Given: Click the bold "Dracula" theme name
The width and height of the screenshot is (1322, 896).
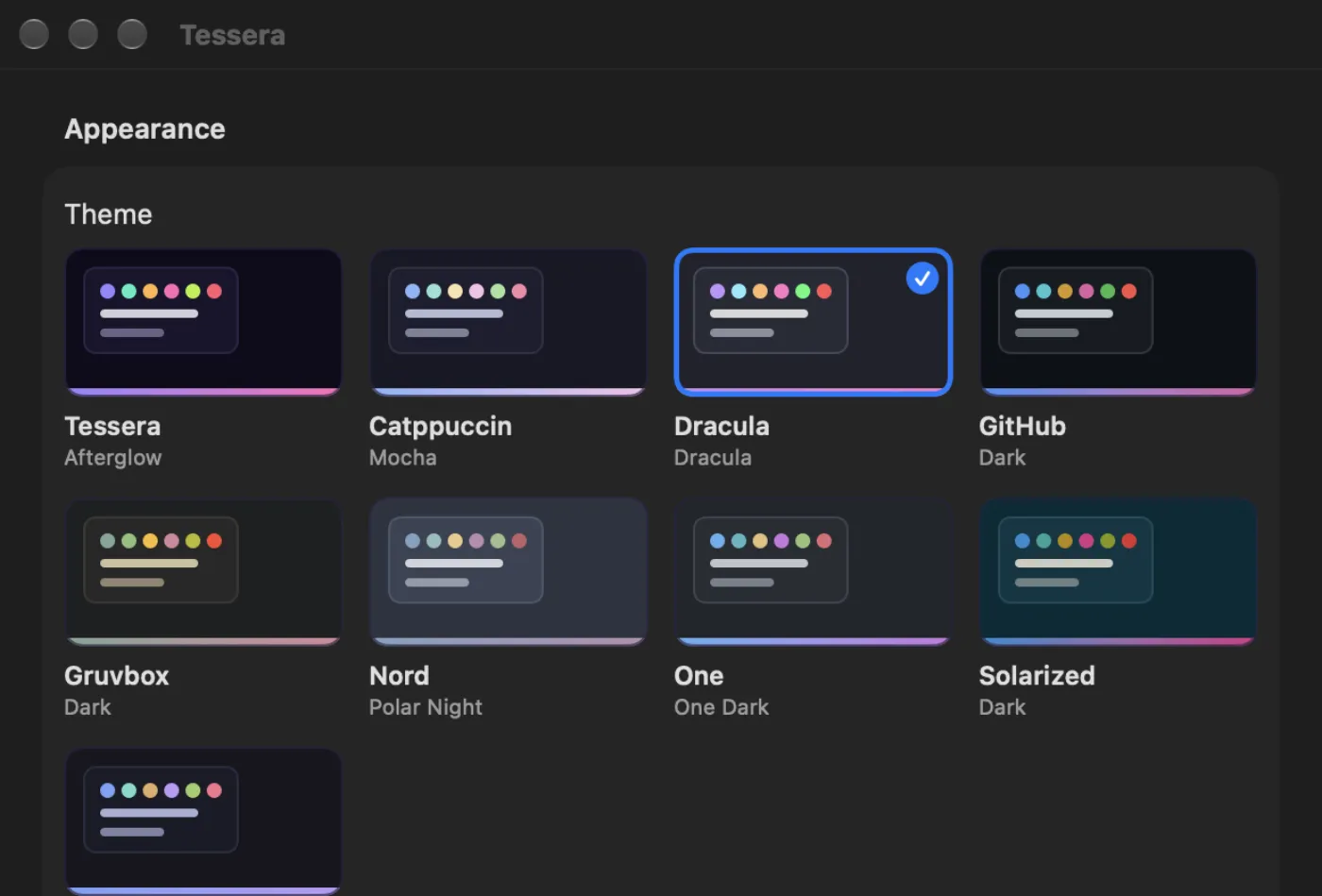Looking at the screenshot, I should tap(721, 427).
